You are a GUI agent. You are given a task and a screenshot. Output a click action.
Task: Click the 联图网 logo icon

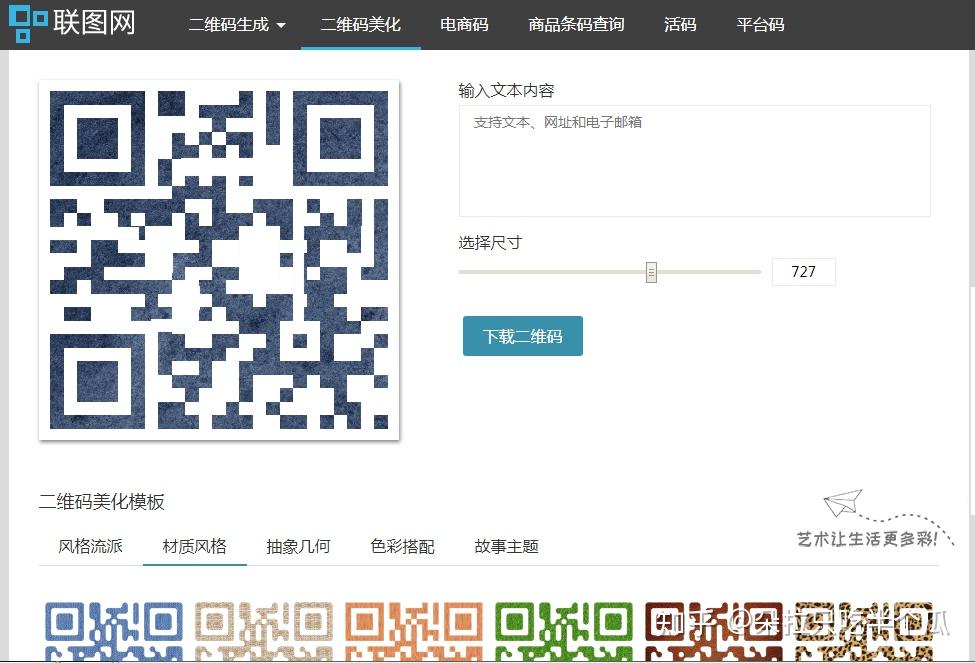(x=27, y=24)
